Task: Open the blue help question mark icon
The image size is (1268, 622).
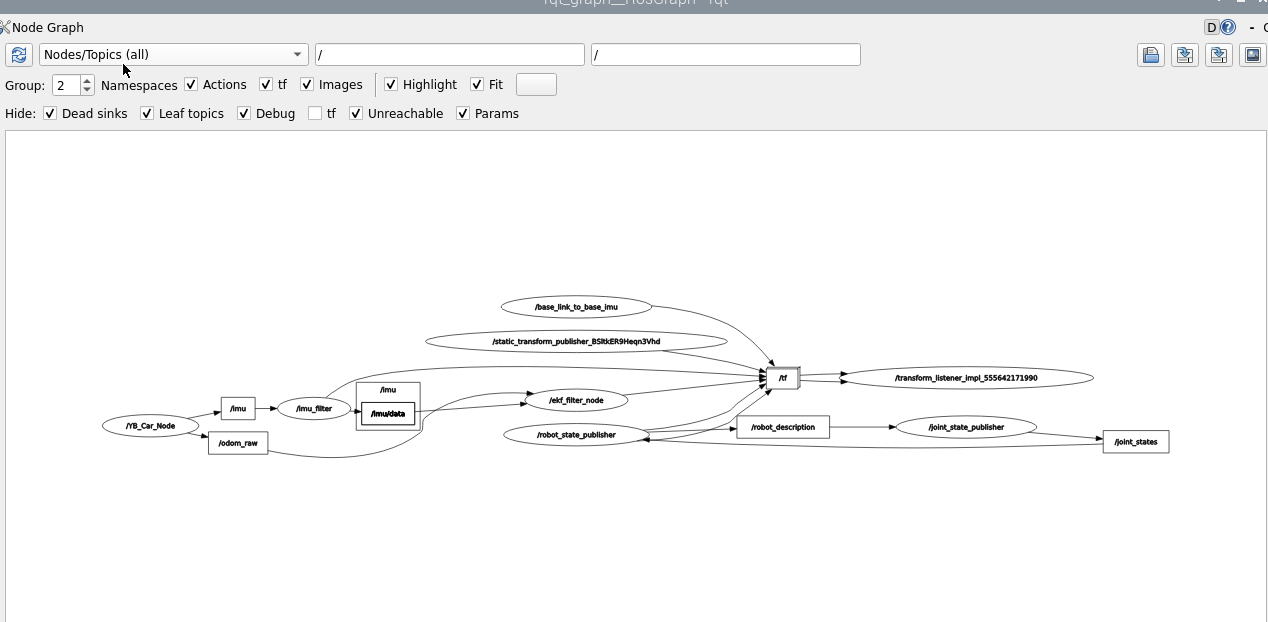Action: tap(1228, 28)
